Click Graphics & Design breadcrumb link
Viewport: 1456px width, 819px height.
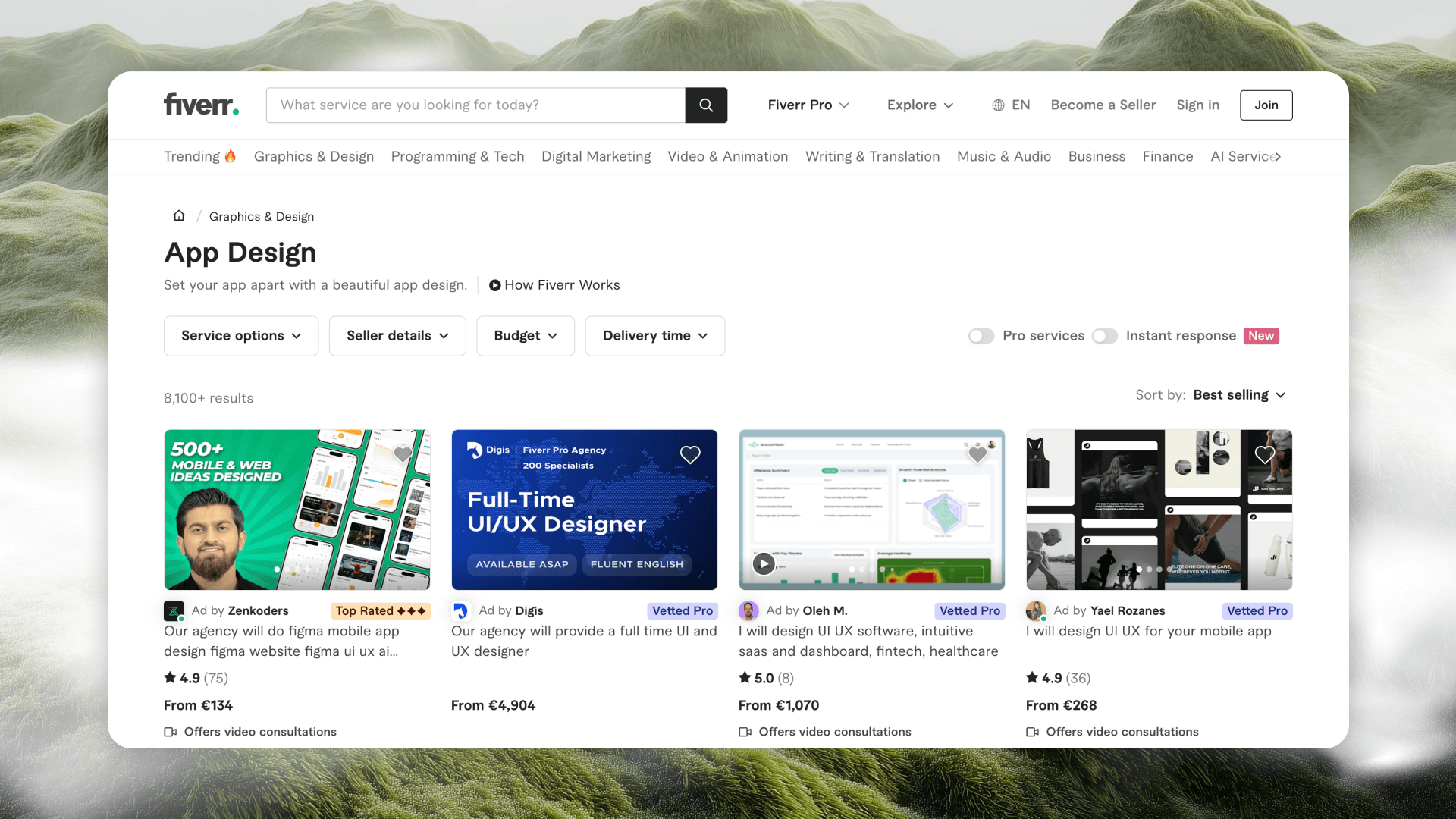click(x=262, y=216)
